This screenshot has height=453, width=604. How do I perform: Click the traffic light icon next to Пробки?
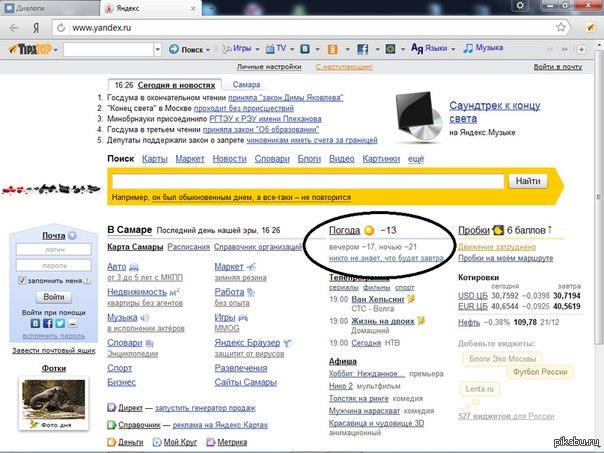click(498, 230)
